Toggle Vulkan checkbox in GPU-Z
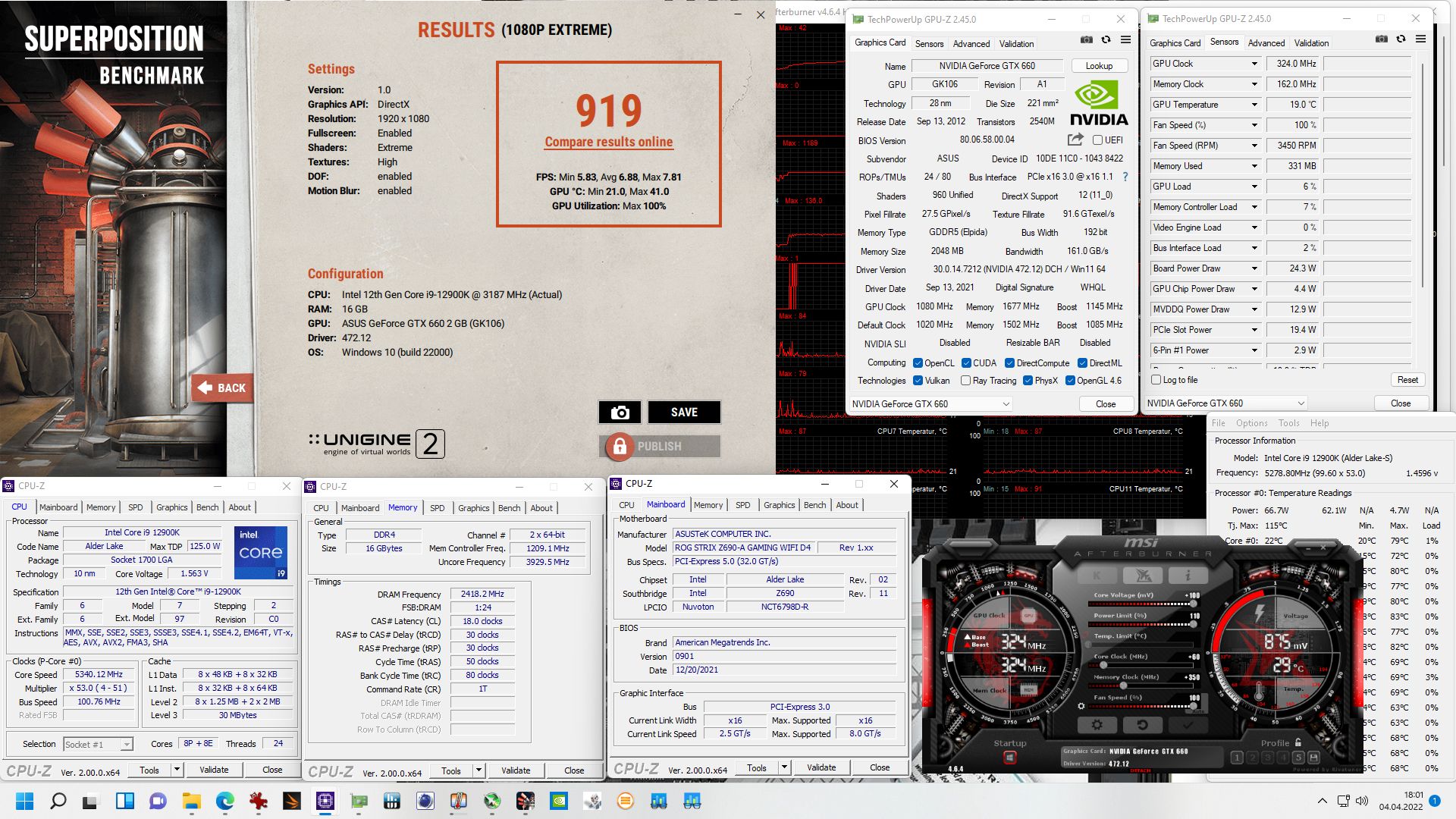 pos(918,381)
